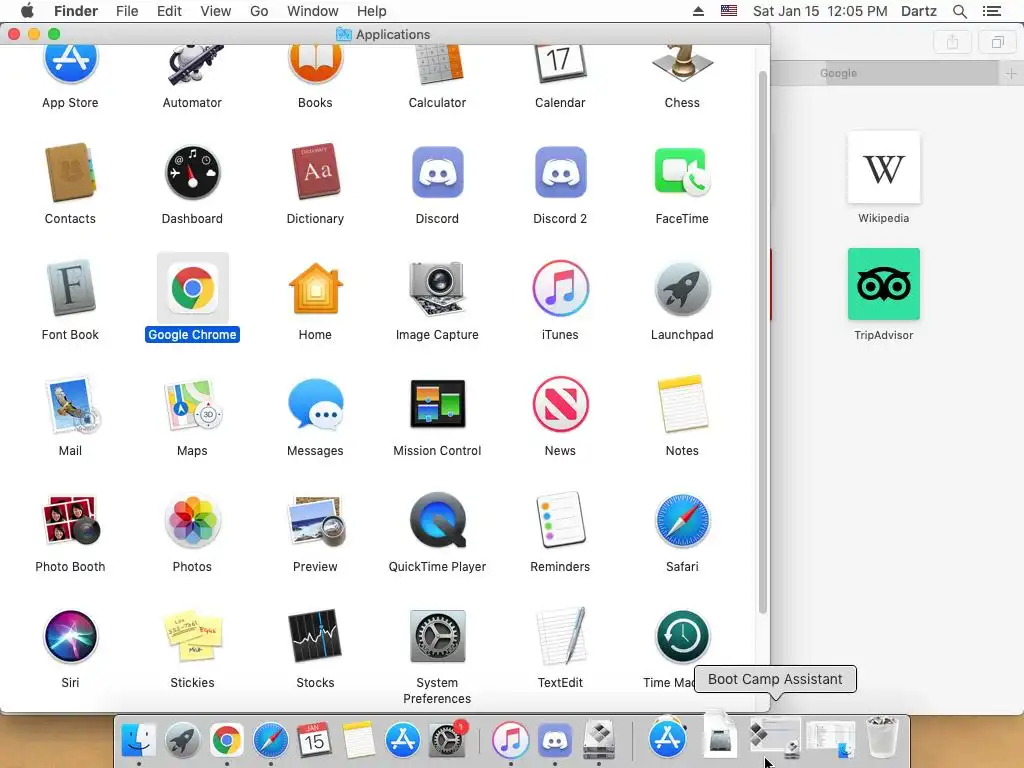The width and height of the screenshot is (1024, 768).
Task: Select the Time Machine app icon
Action: point(682,636)
